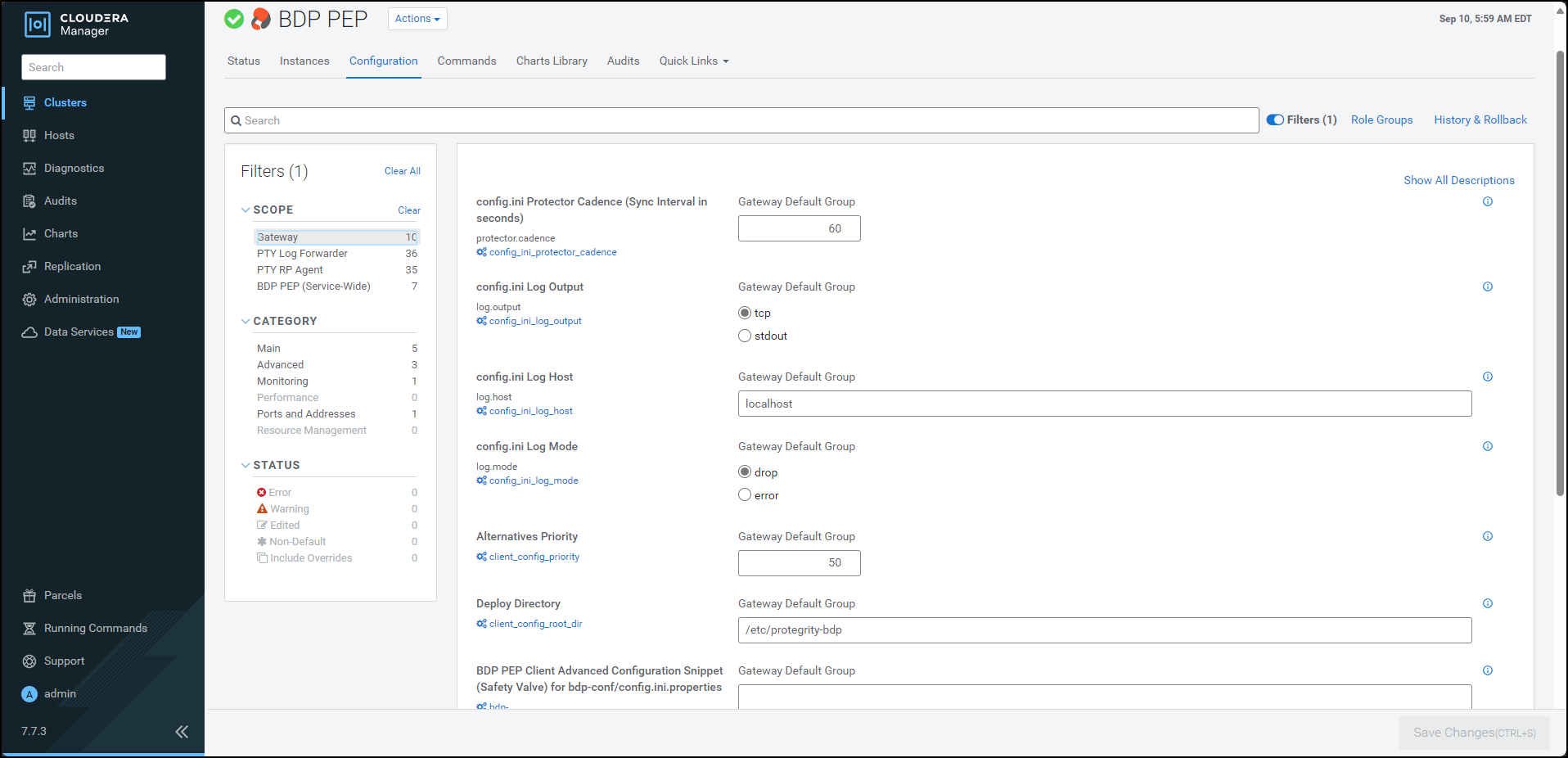Click Show All Descriptions link
Screen dimensions: 1568x758
click(x=1458, y=181)
